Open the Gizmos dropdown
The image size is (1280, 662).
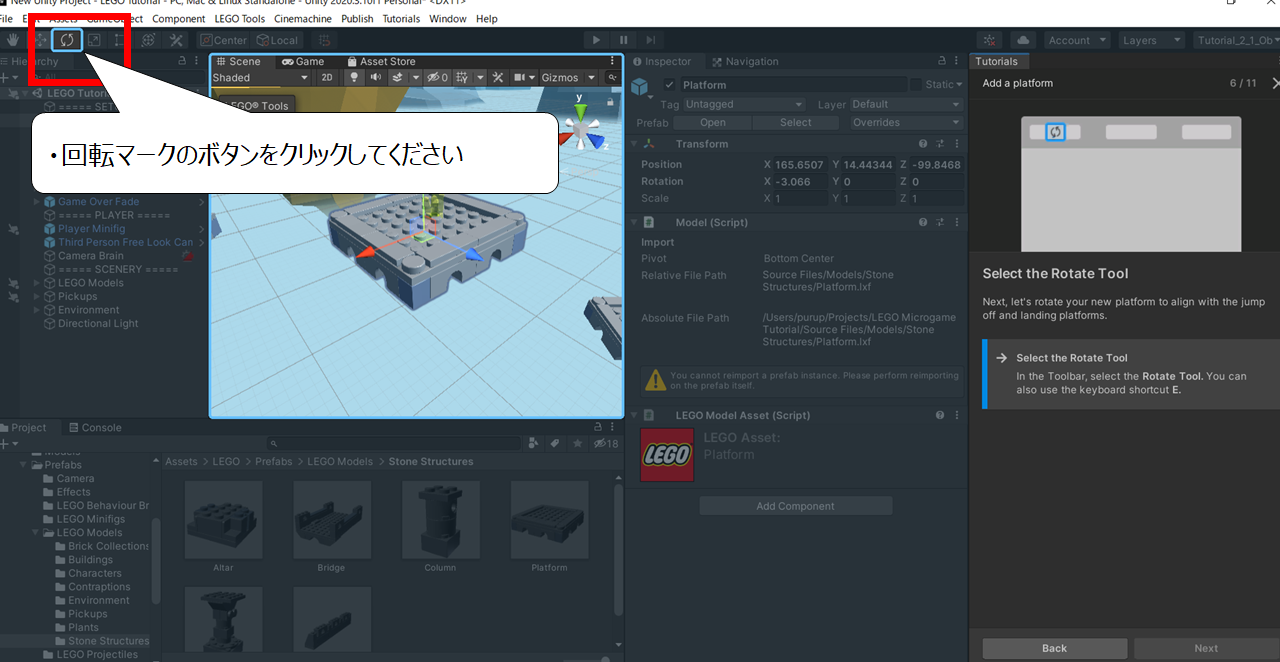(569, 77)
